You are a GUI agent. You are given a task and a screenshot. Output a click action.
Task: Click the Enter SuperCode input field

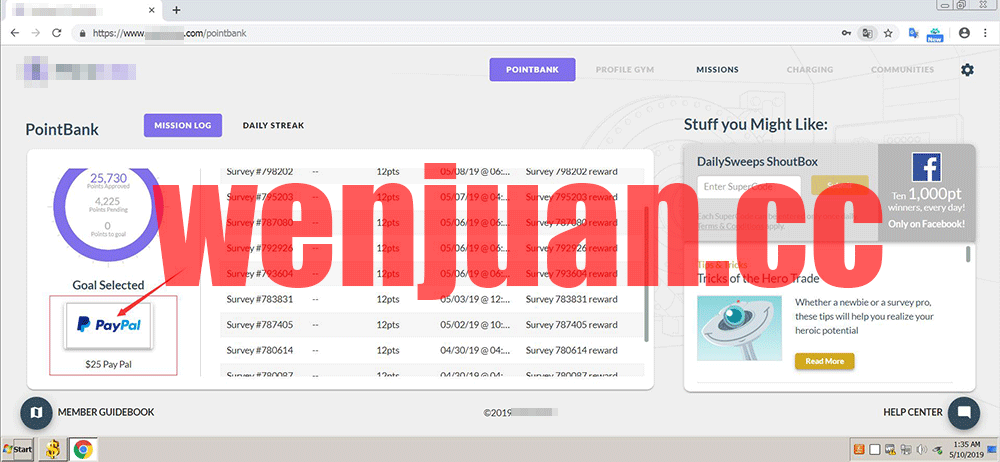[x=748, y=187]
